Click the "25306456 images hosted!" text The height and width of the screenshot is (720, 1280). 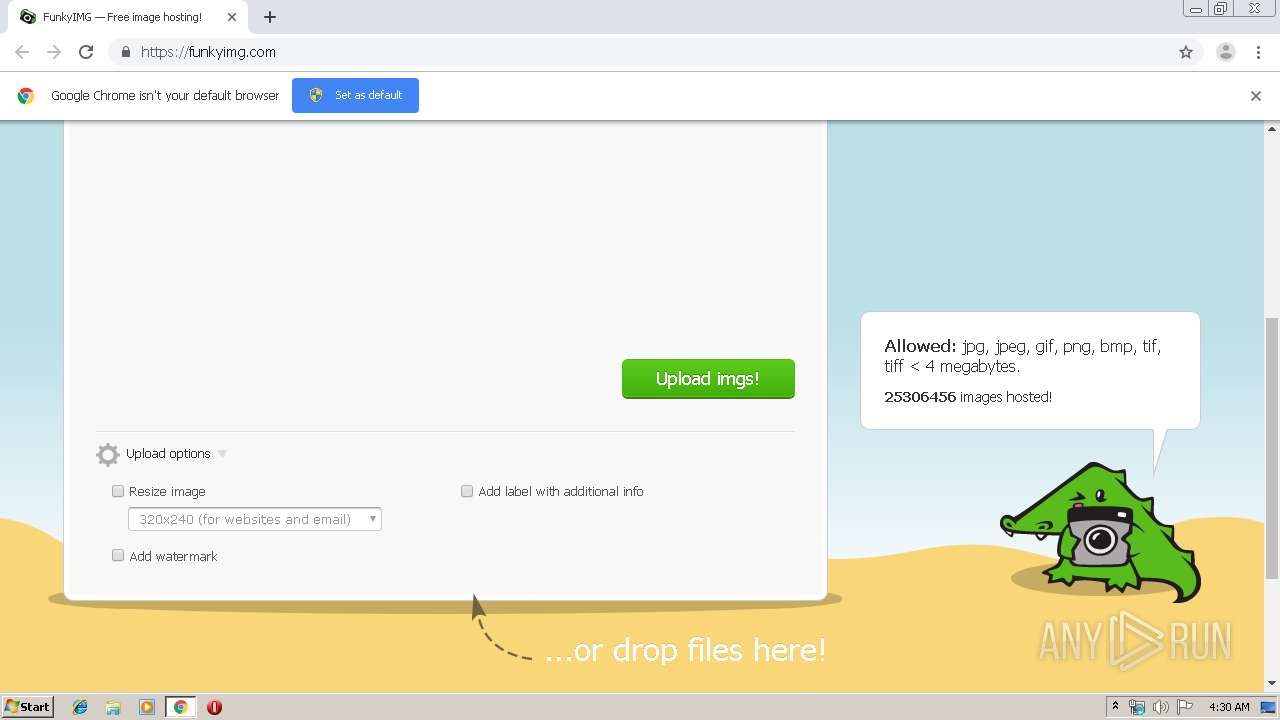pos(968,397)
